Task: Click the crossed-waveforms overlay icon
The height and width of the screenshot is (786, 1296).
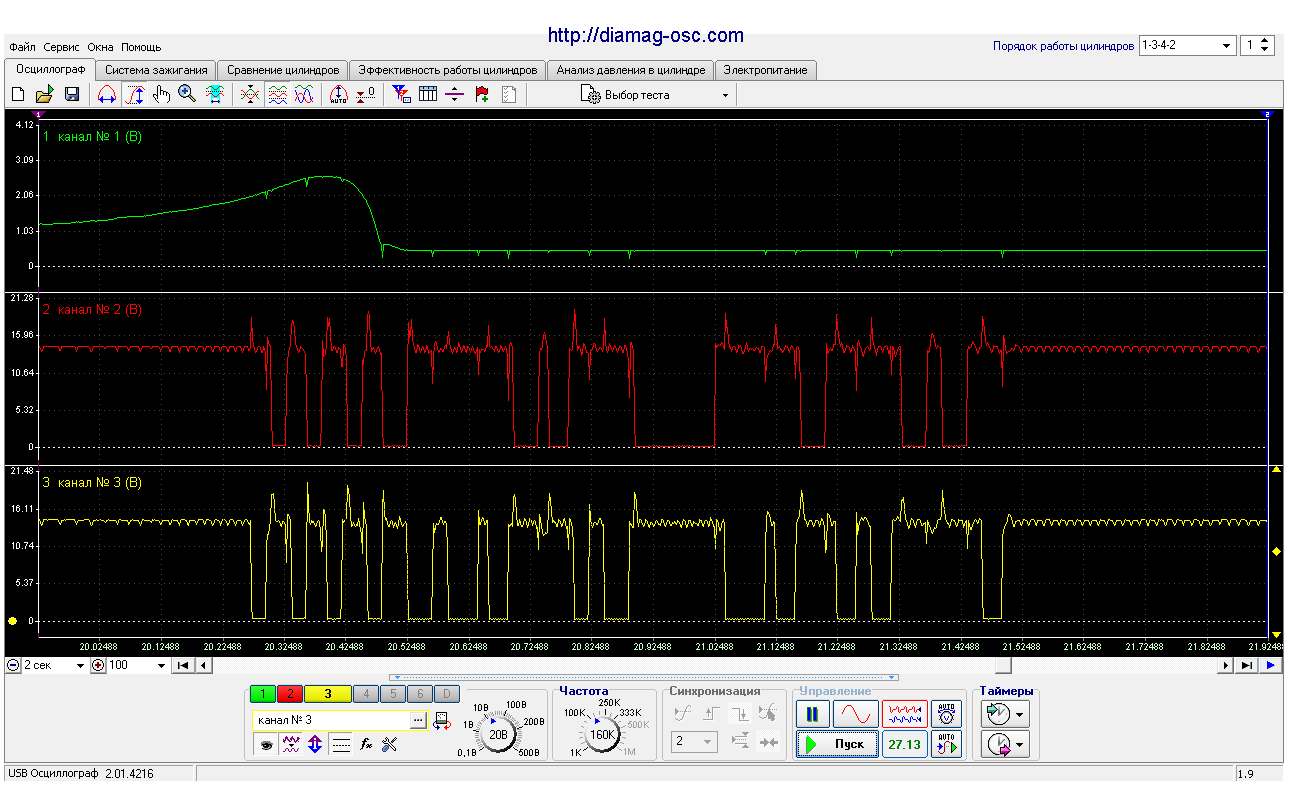Action: click(x=250, y=95)
